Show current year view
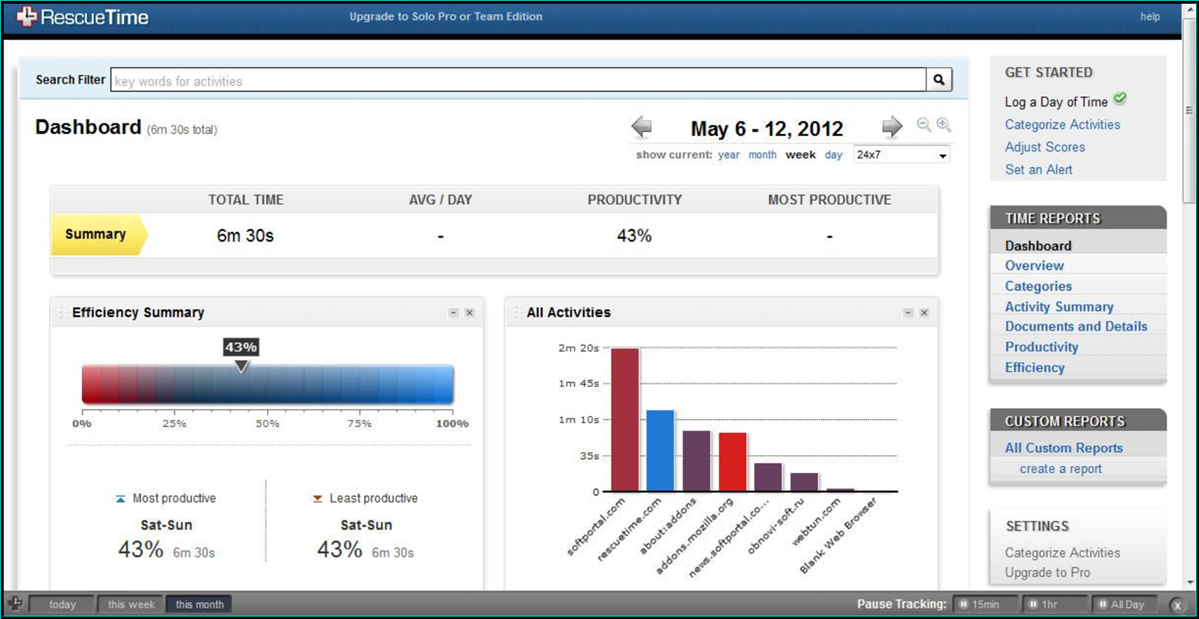Viewport: 1199px width, 619px height. coord(729,155)
